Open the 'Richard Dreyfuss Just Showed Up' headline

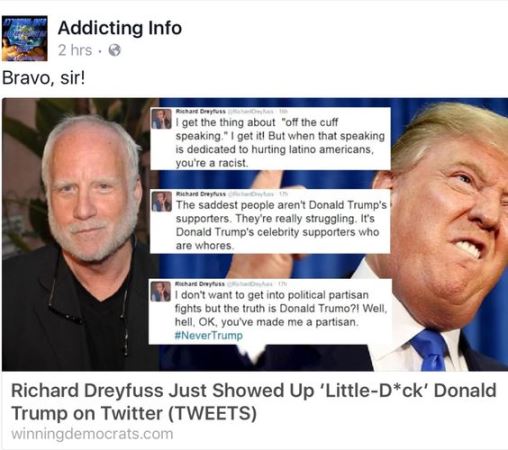point(254,402)
